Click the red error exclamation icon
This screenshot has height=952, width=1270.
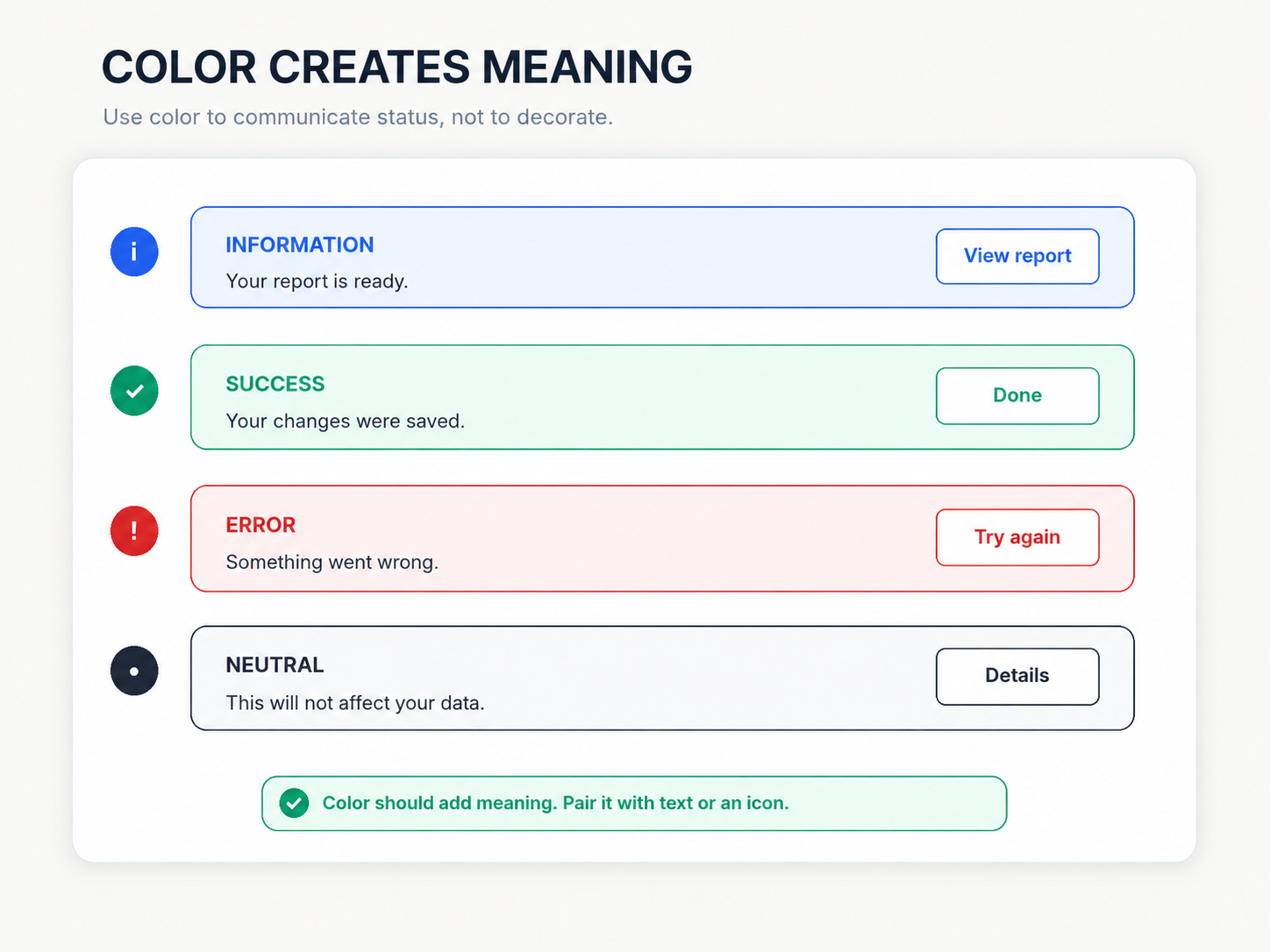pyautogui.click(x=134, y=531)
